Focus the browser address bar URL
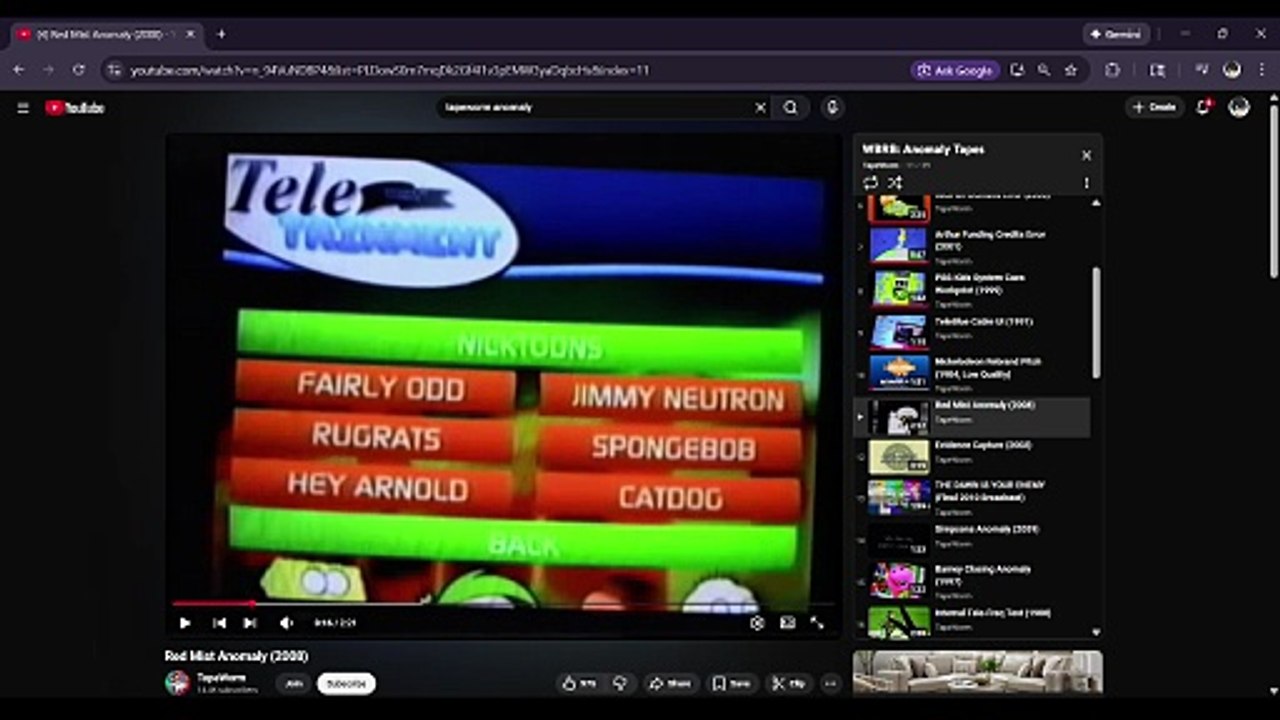Screen dimensions: 1280x720 (x=390, y=70)
